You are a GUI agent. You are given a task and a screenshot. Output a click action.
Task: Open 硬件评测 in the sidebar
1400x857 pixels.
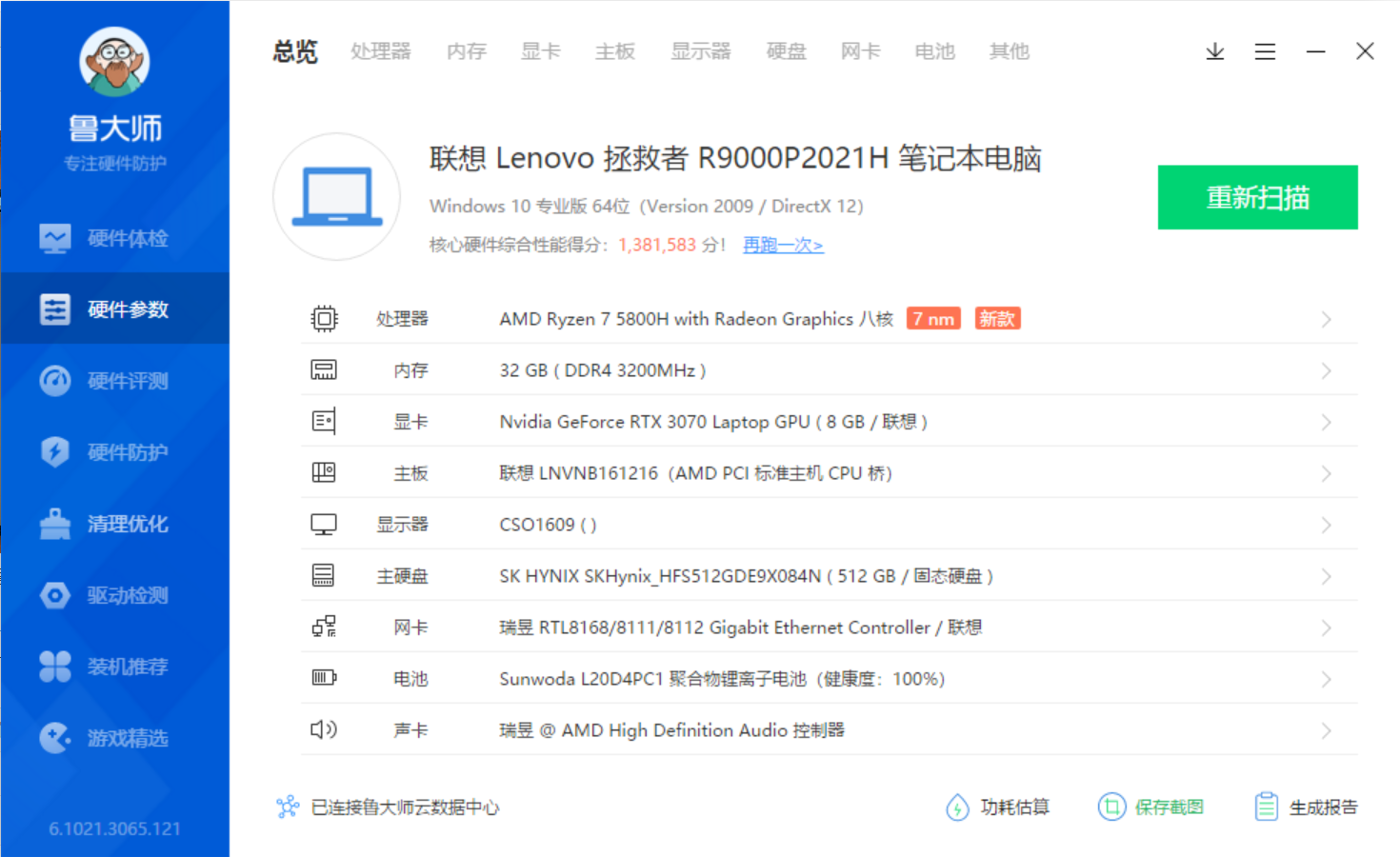(x=114, y=381)
